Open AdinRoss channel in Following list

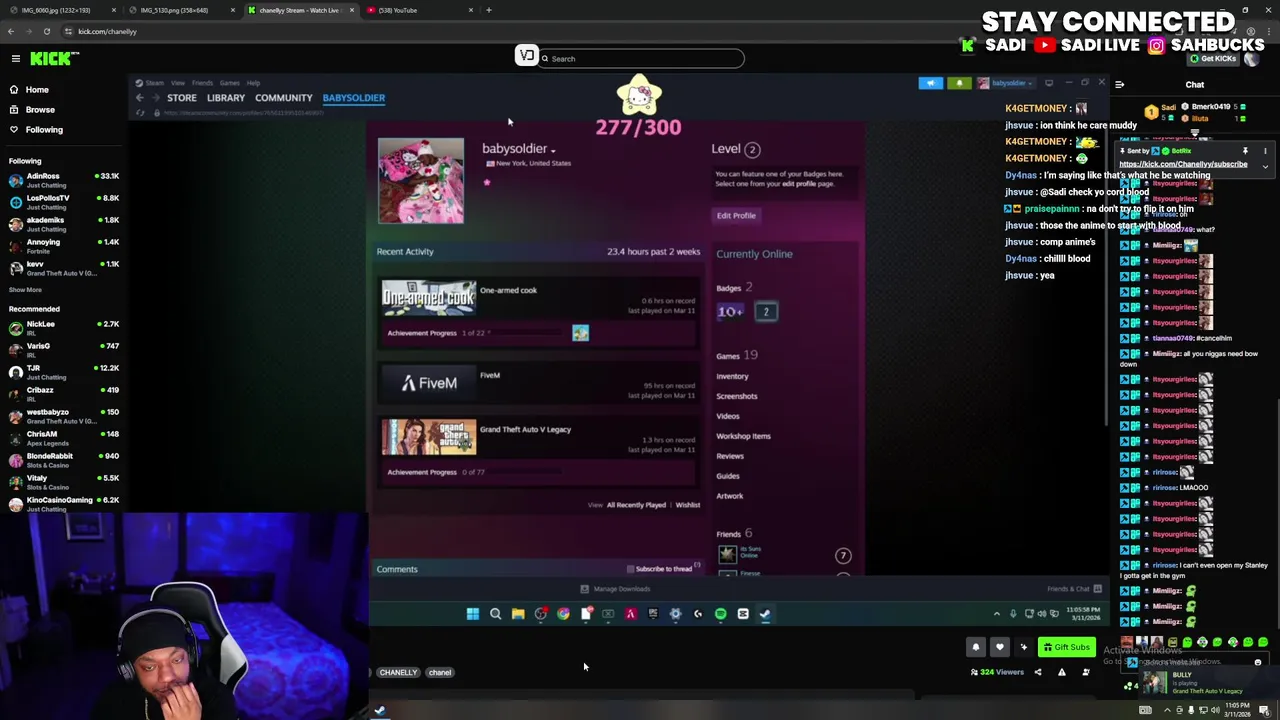point(64,180)
